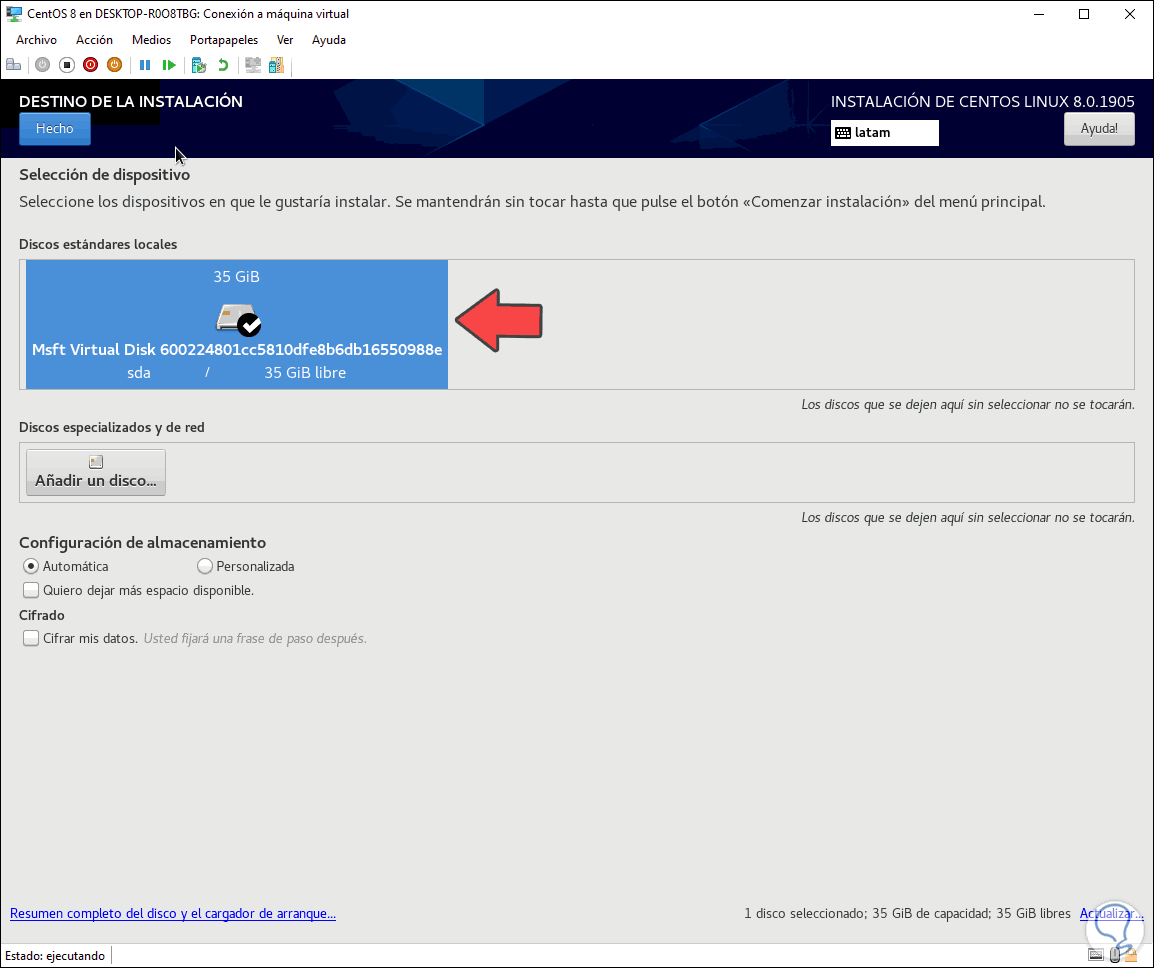
Task: Click the blue Hecho button
Action: [54, 129]
